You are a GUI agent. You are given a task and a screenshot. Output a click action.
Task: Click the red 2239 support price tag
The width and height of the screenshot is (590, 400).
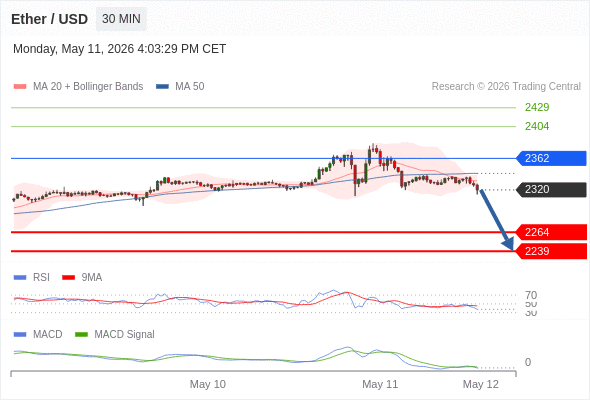tap(551, 251)
